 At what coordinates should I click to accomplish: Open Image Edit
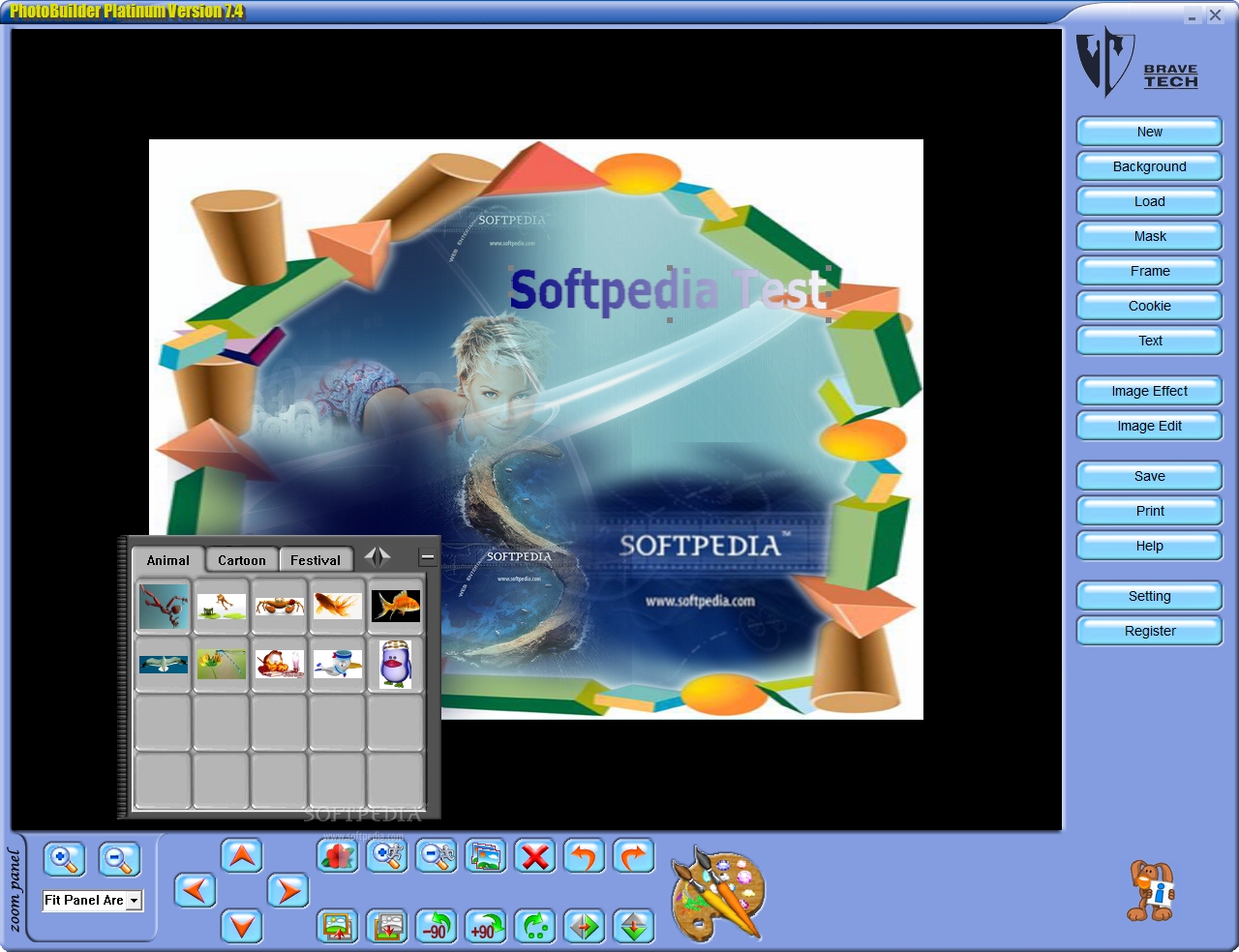pyautogui.click(x=1150, y=426)
